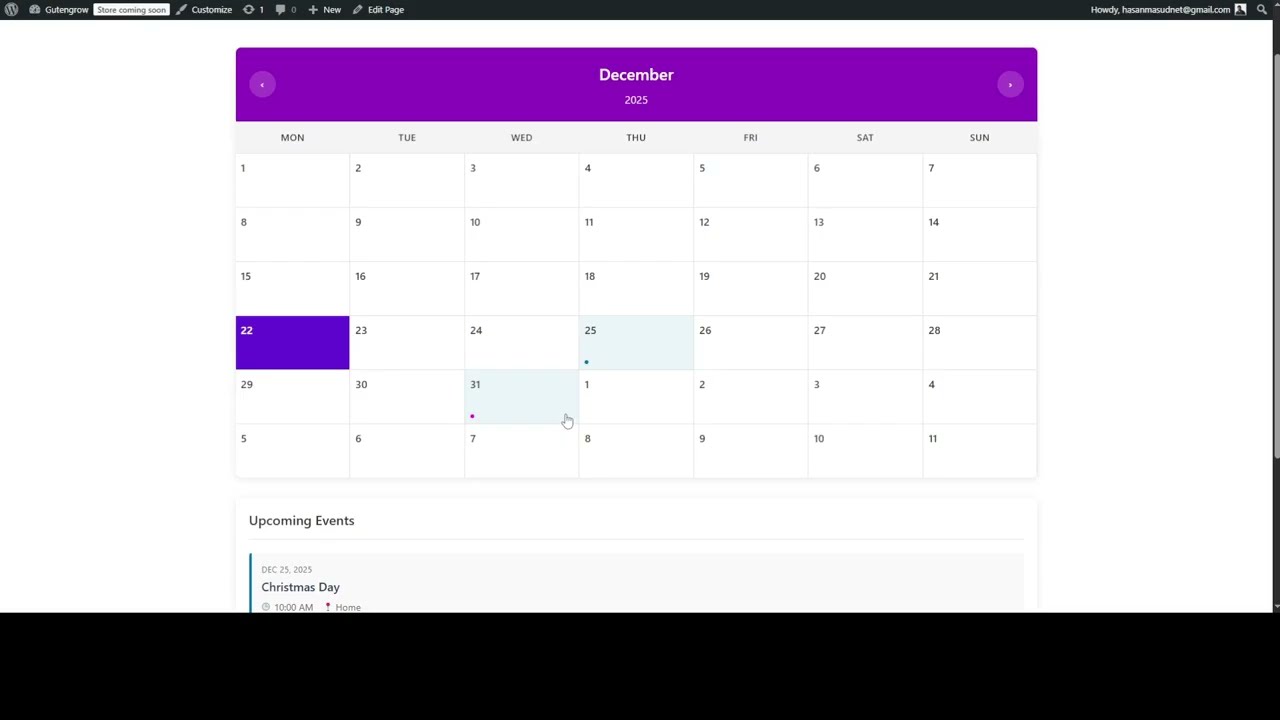Screen dimensions: 1280x720
Task: Click the MON weekday header
Action: [x=292, y=137]
